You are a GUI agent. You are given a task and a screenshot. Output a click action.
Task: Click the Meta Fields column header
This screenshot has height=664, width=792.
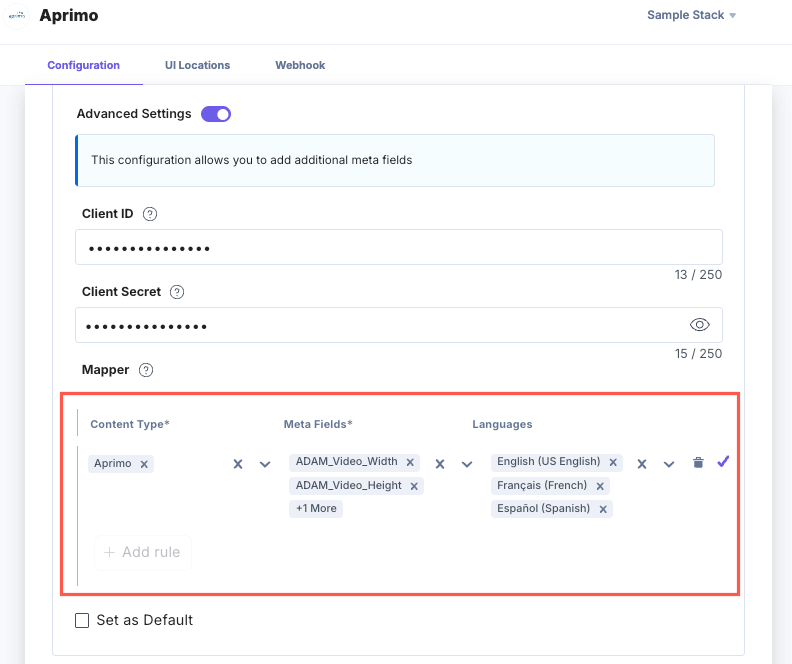click(318, 424)
